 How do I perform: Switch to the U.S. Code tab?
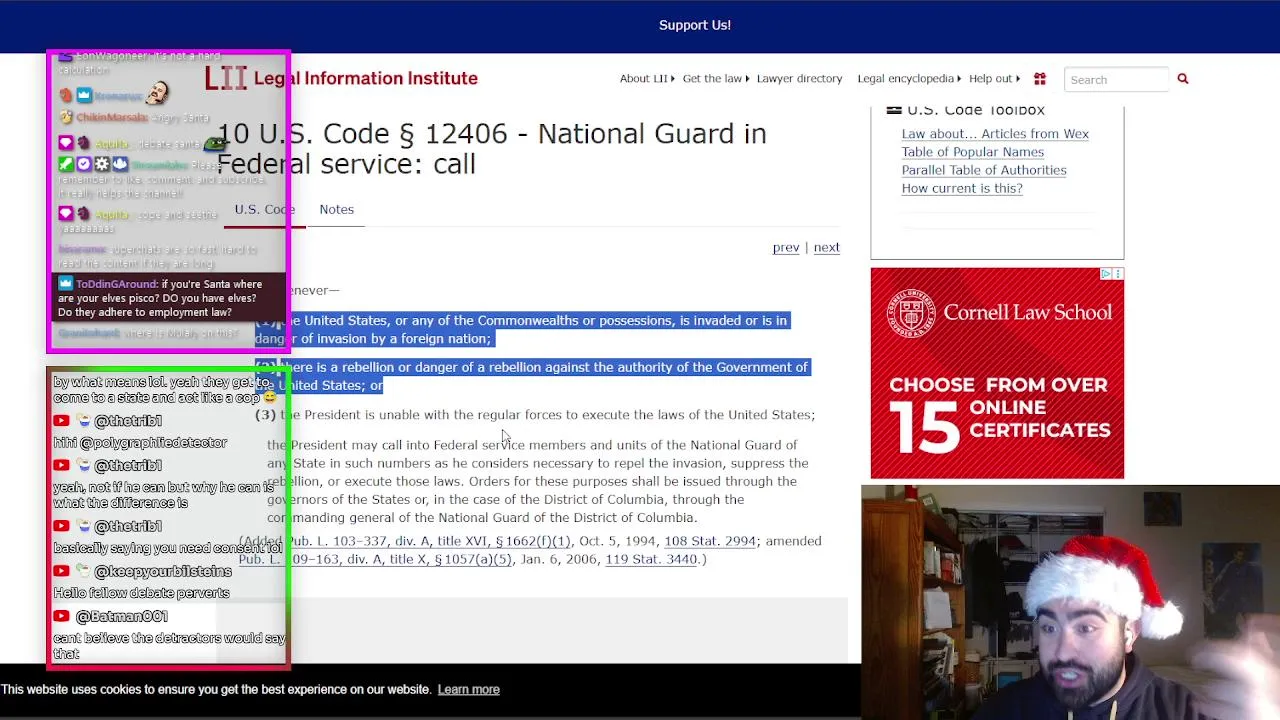point(264,209)
